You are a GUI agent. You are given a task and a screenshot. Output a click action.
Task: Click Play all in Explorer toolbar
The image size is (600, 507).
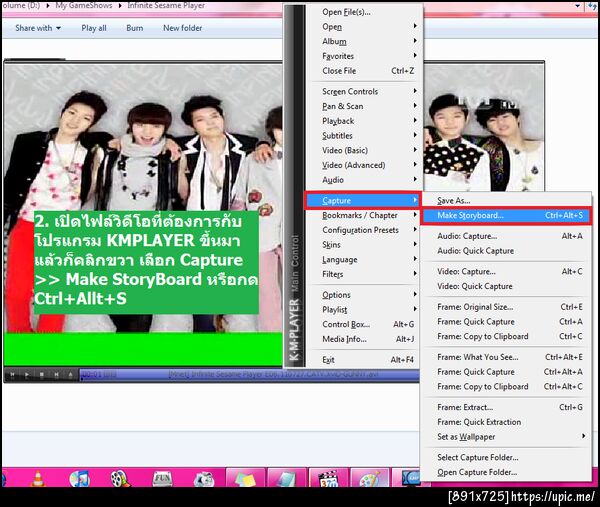(x=94, y=28)
